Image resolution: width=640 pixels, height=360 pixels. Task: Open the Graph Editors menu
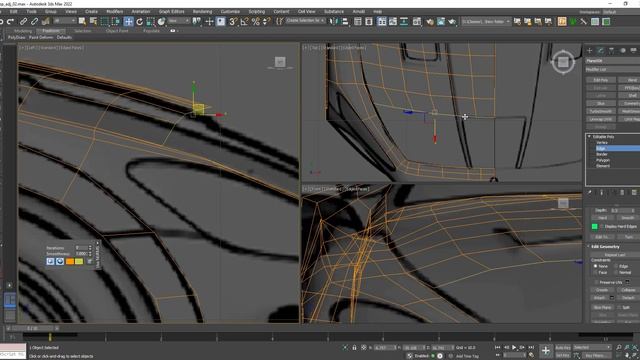coord(171,12)
